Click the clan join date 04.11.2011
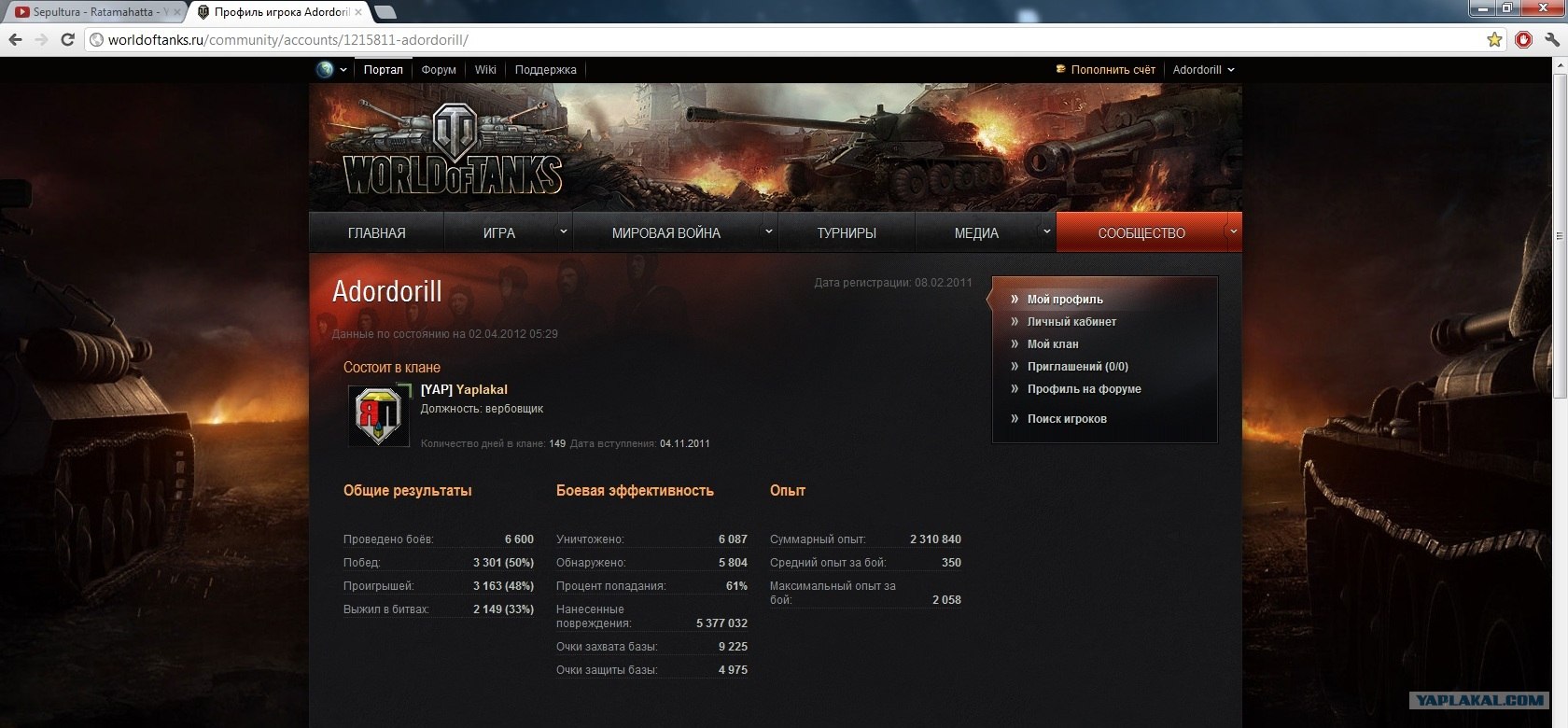This screenshot has height=728, width=1568. [x=685, y=443]
